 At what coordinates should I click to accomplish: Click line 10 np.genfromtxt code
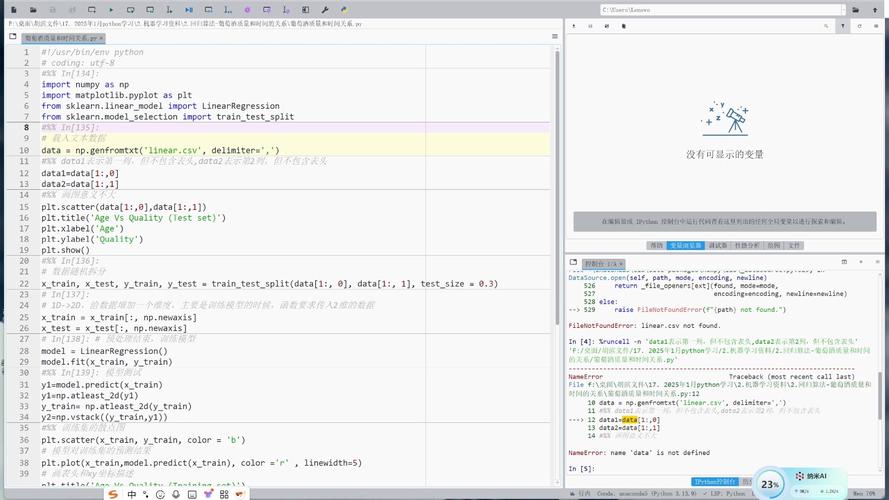pyautogui.click(x=160, y=150)
